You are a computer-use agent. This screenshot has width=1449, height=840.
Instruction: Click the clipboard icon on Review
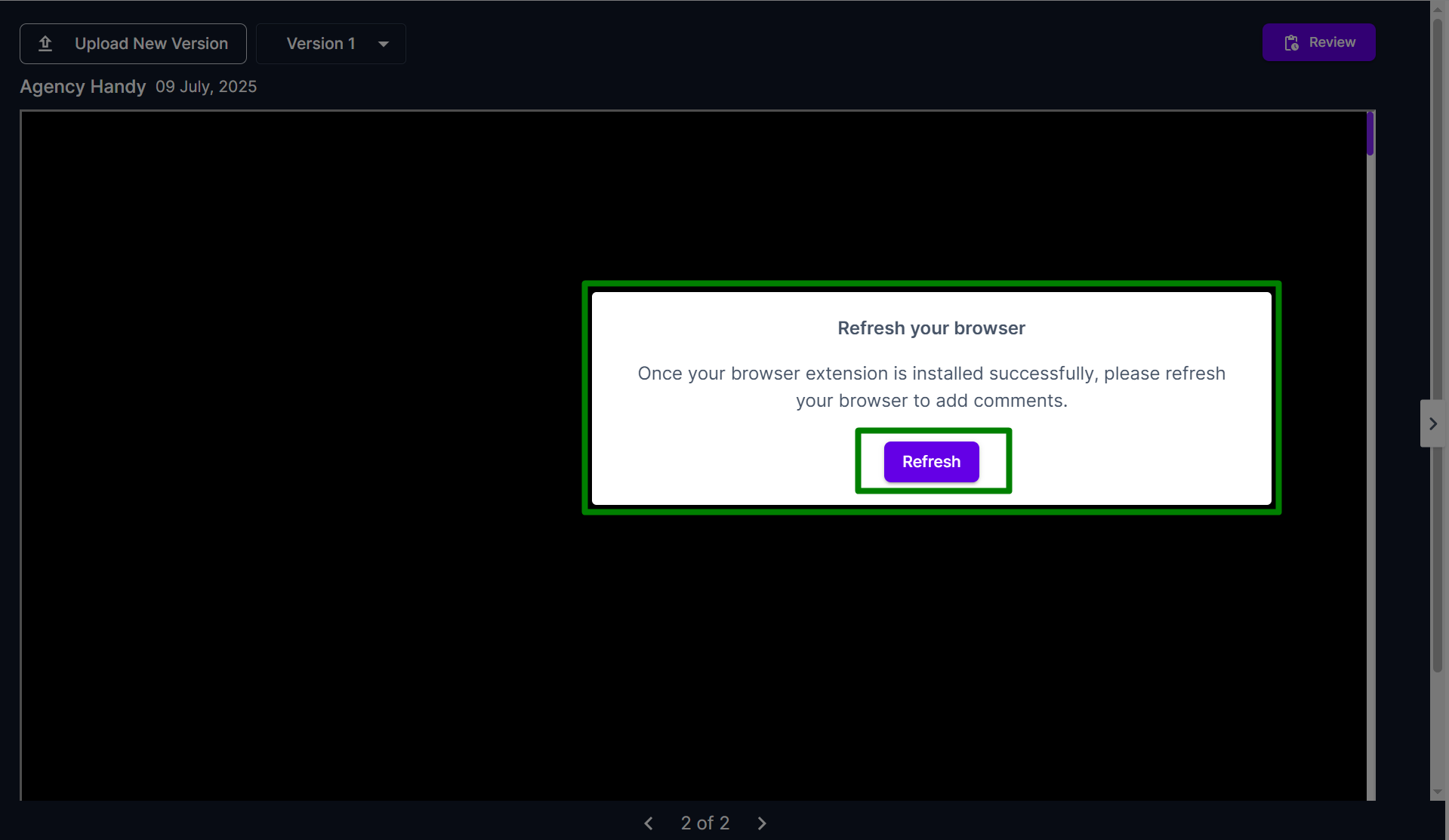coord(1291,43)
